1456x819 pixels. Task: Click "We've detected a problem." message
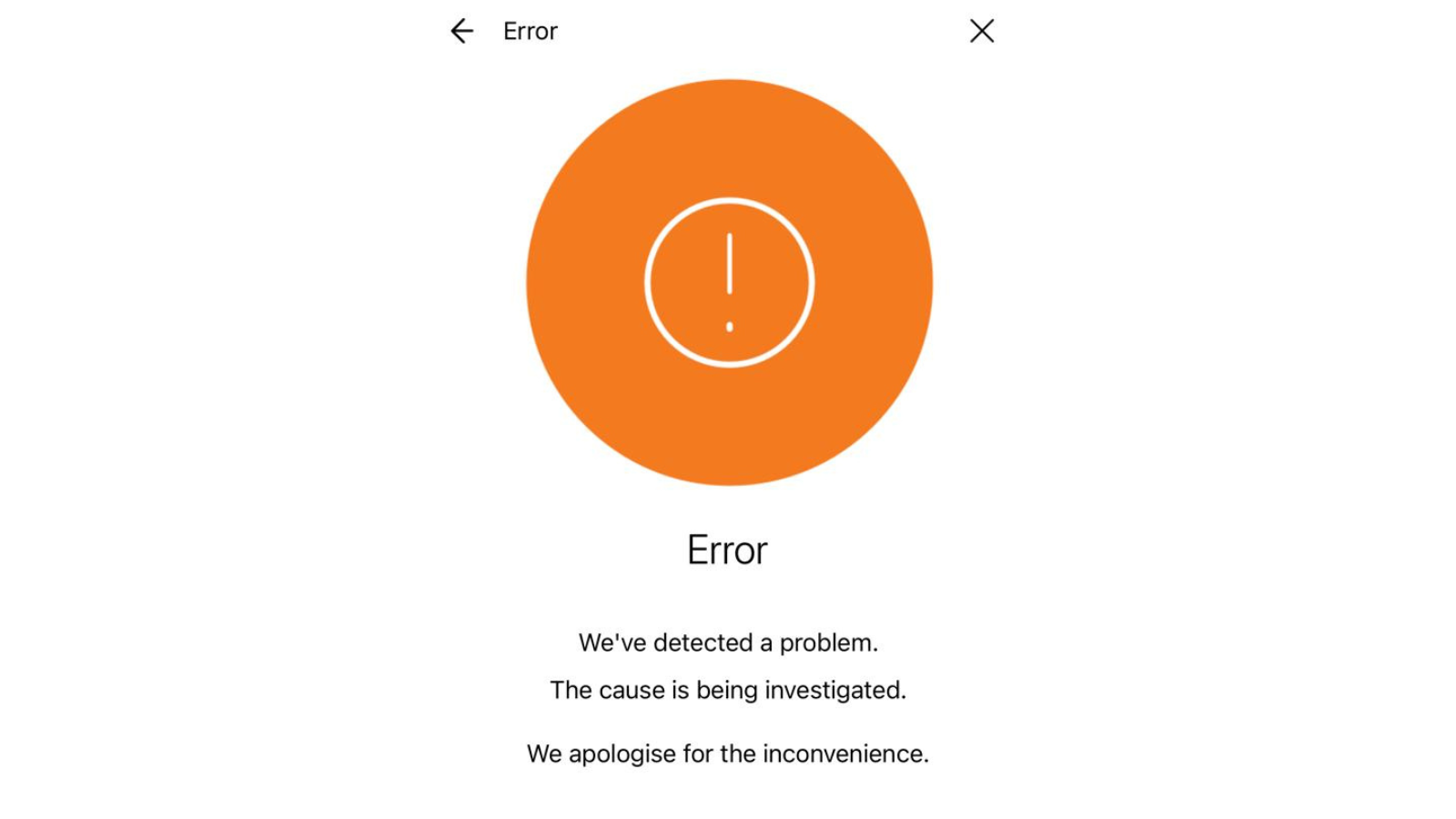pyautogui.click(x=728, y=642)
